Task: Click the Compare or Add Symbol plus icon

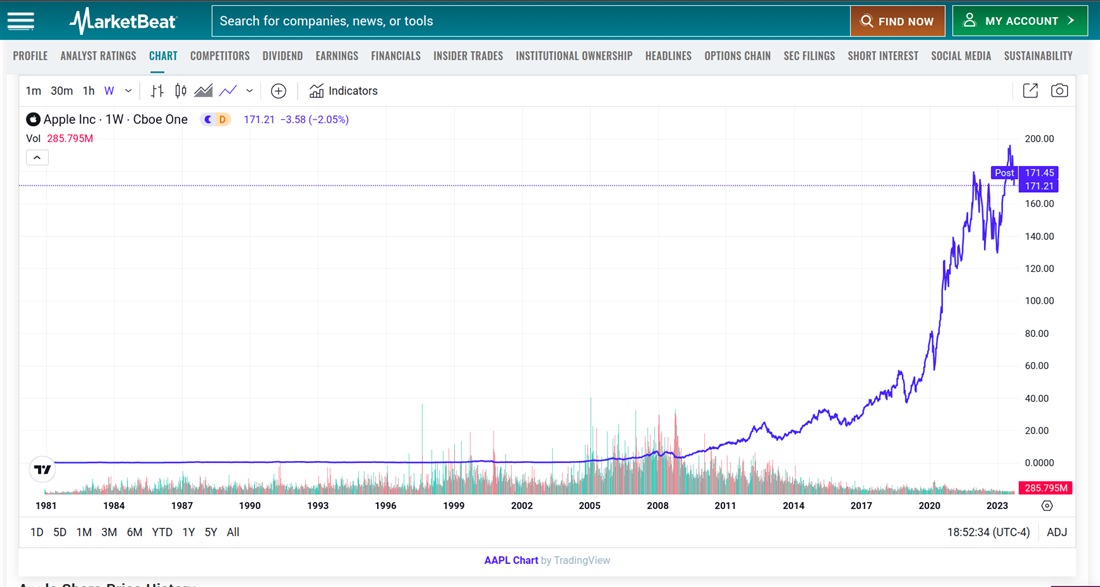Action: pyautogui.click(x=279, y=91)
